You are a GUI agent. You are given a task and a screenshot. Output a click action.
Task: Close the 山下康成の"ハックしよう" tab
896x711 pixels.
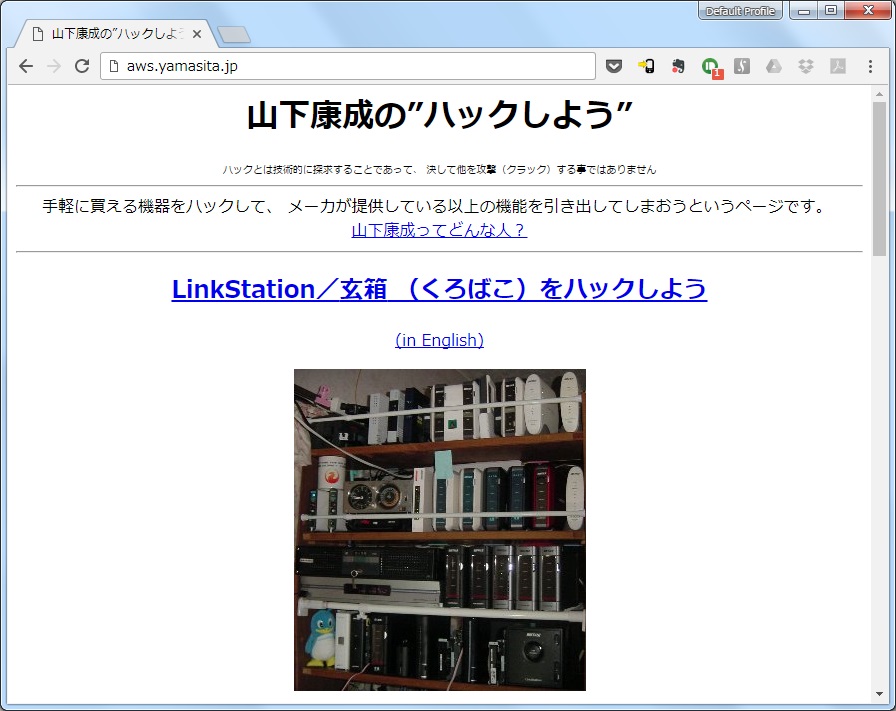(197, 34)
